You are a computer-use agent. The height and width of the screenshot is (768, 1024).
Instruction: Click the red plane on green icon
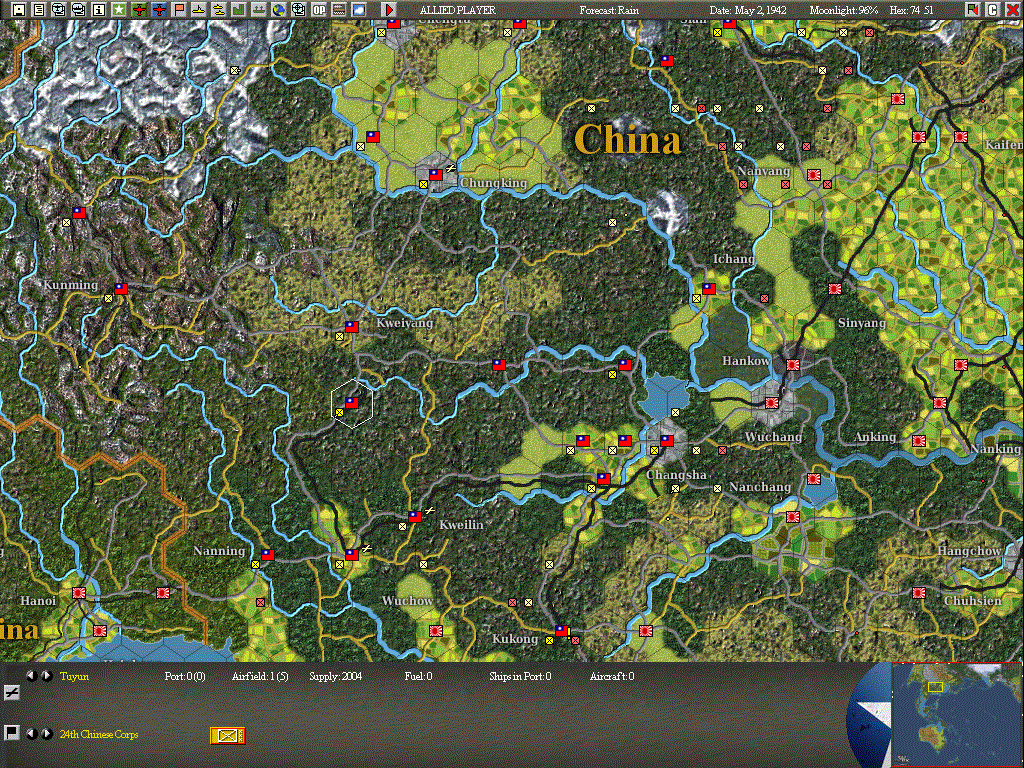tap(138, 10)
